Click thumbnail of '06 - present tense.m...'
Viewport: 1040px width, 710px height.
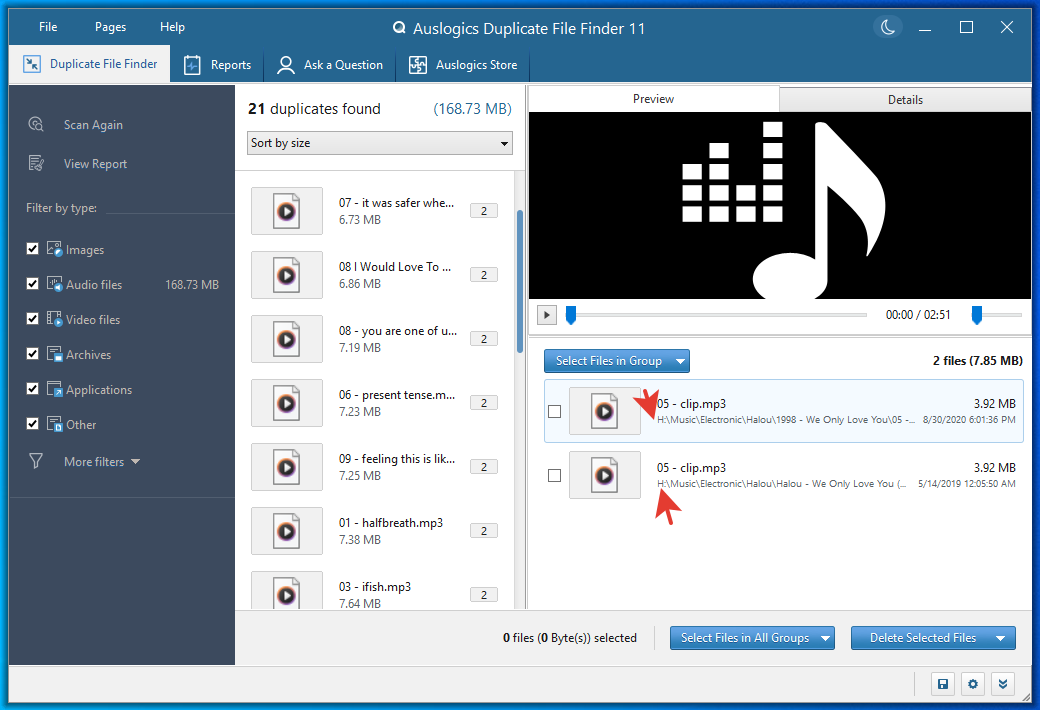coord(287,403)
